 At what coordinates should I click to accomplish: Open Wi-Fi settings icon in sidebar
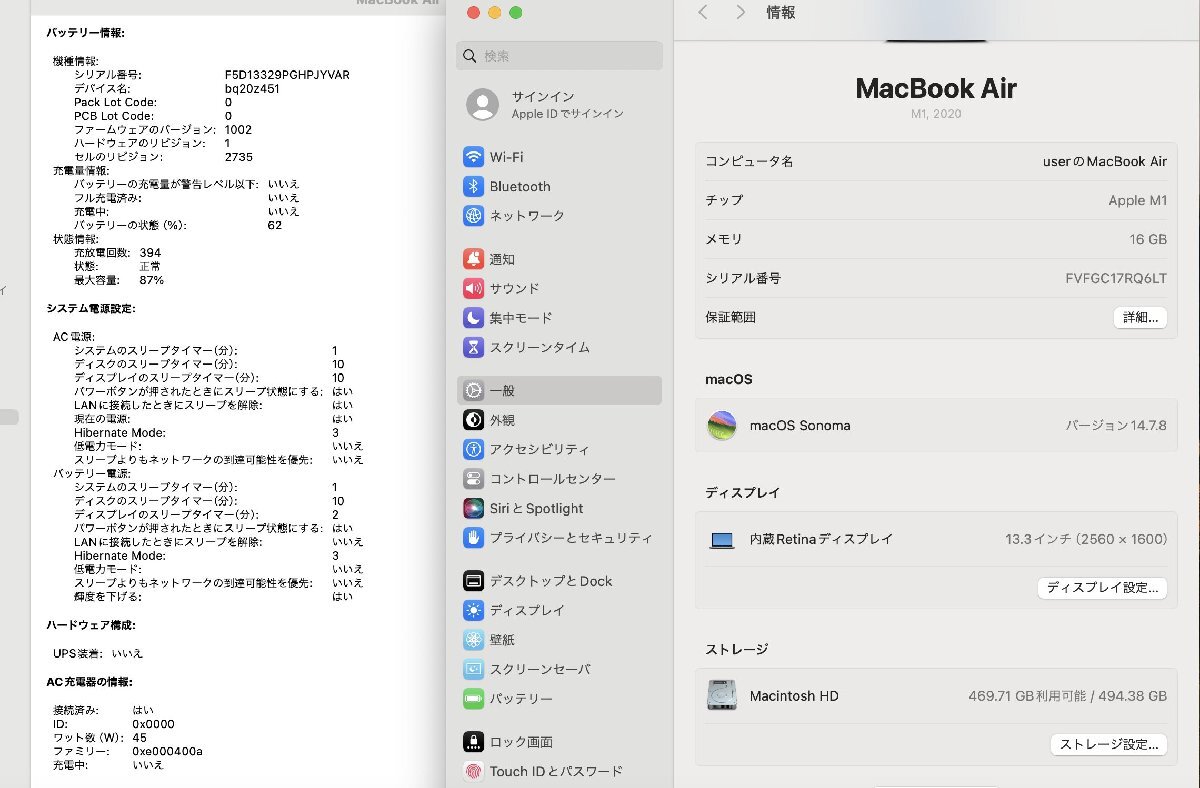tap(473, 157)
